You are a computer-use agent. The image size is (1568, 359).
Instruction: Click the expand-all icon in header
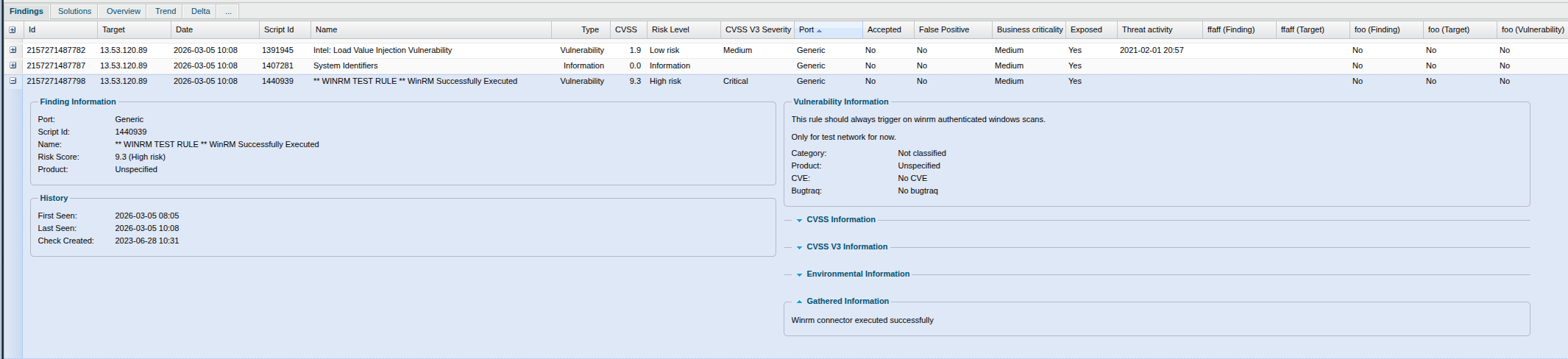(x=12, y=30)
